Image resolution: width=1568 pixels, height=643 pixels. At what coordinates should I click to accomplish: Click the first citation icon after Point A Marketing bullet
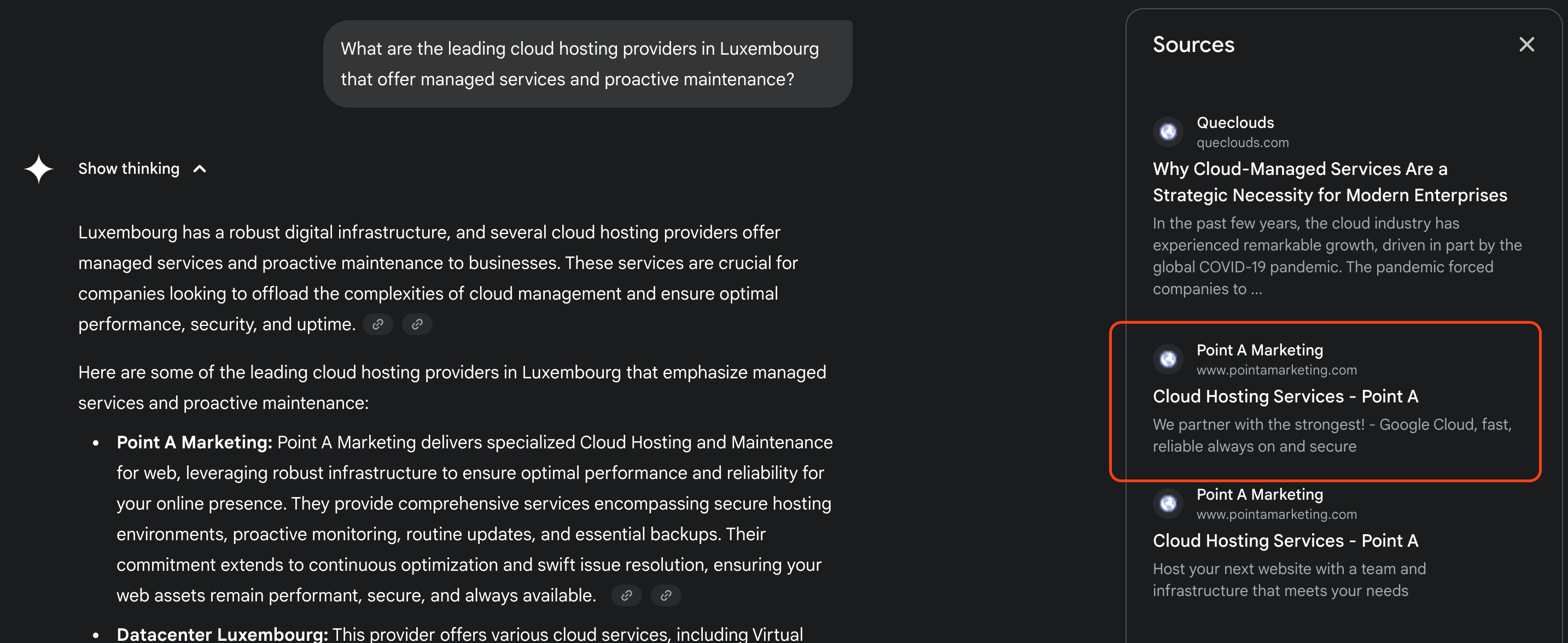pyautogui.click(x=627, y=595)
